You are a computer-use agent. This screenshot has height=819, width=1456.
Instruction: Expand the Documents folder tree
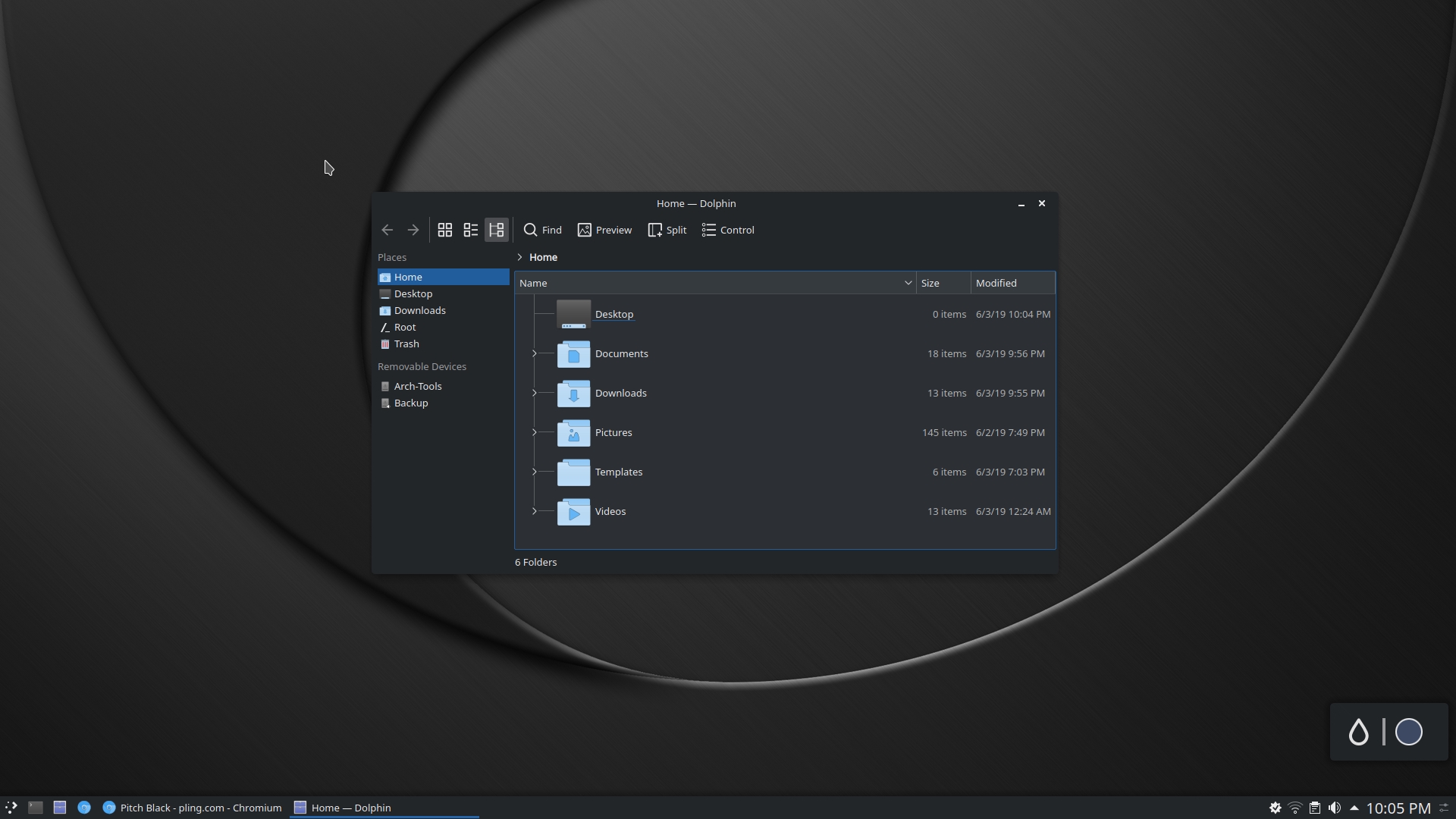coord(535,353)
